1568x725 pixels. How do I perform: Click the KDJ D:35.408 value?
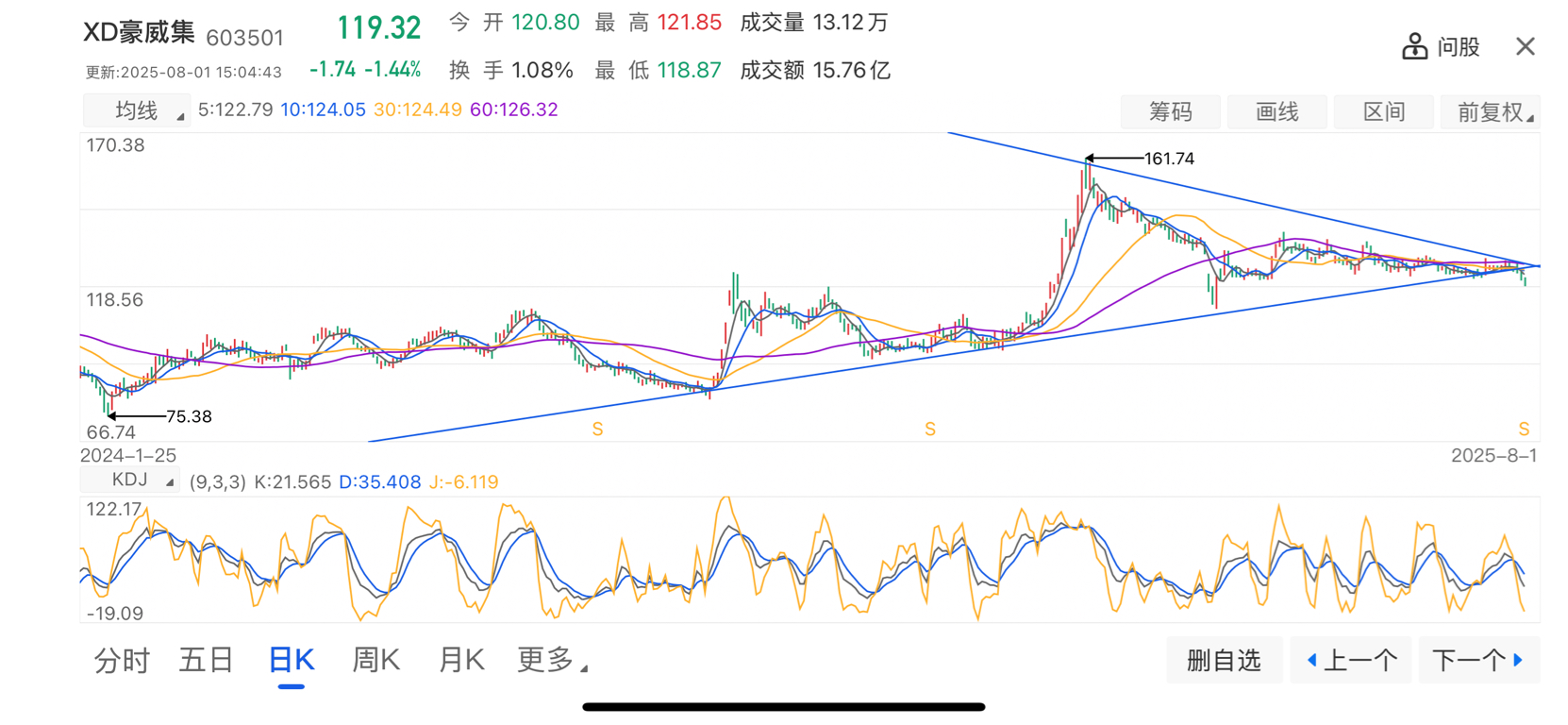[379, 481]
